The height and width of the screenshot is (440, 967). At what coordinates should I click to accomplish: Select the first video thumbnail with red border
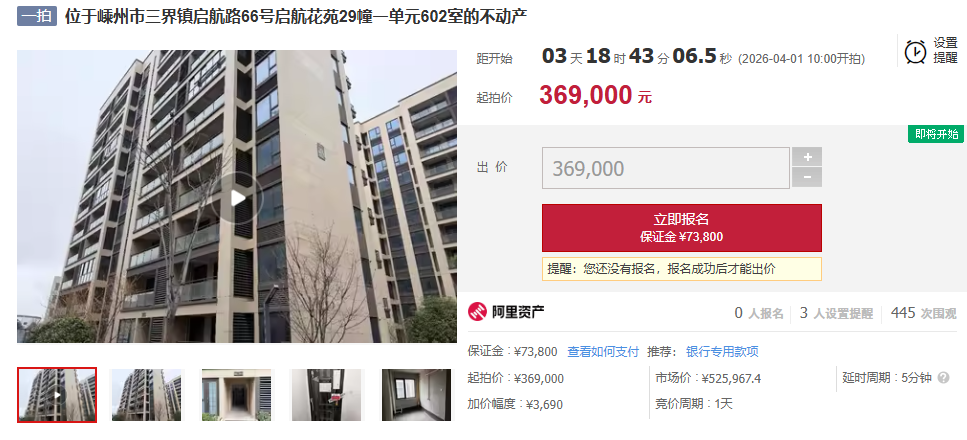tap(57, 395)
